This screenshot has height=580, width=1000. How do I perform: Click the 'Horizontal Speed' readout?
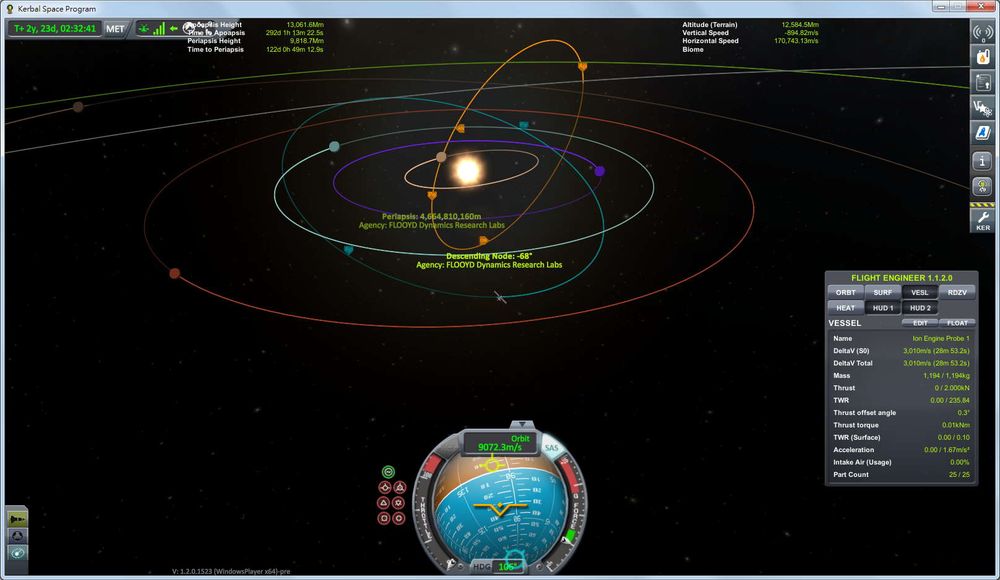pyautogui.click(x=750, y=41)
